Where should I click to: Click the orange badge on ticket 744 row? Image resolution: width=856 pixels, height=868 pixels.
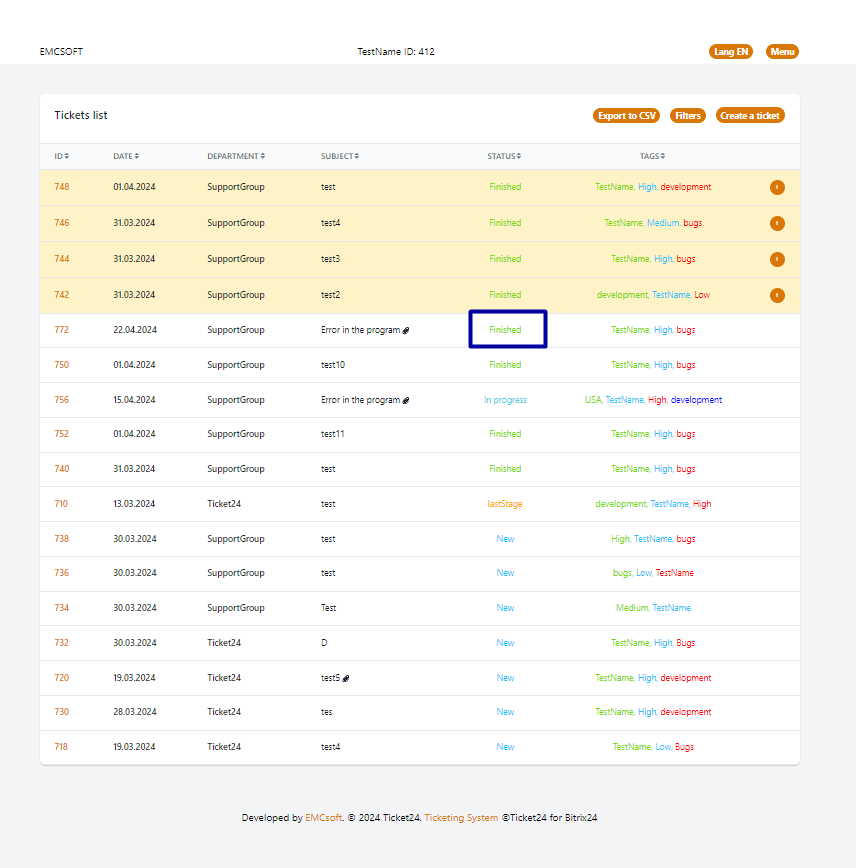(x=777, y=259)
